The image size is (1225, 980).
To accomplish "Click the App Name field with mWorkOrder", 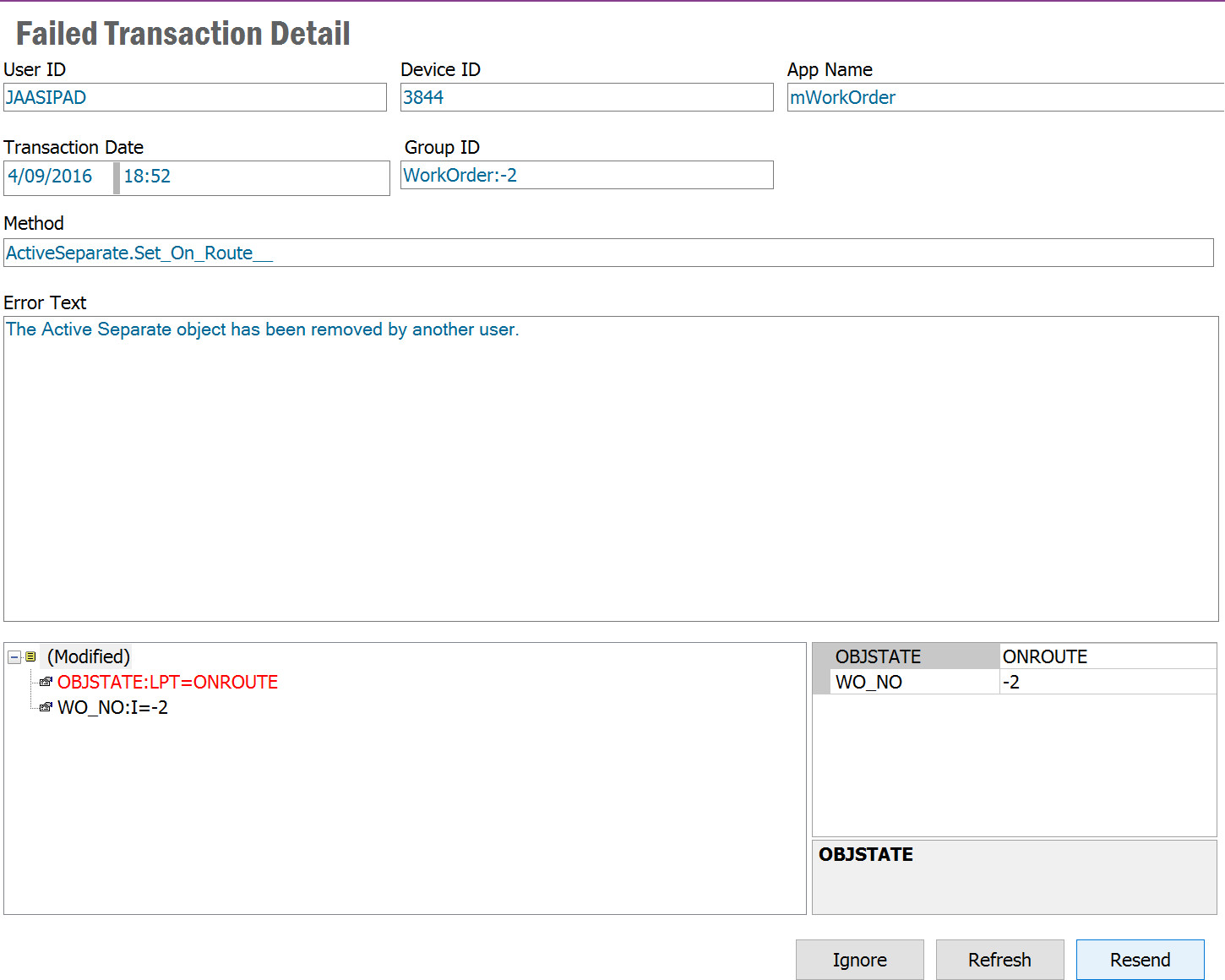I will pos(1005,98).
